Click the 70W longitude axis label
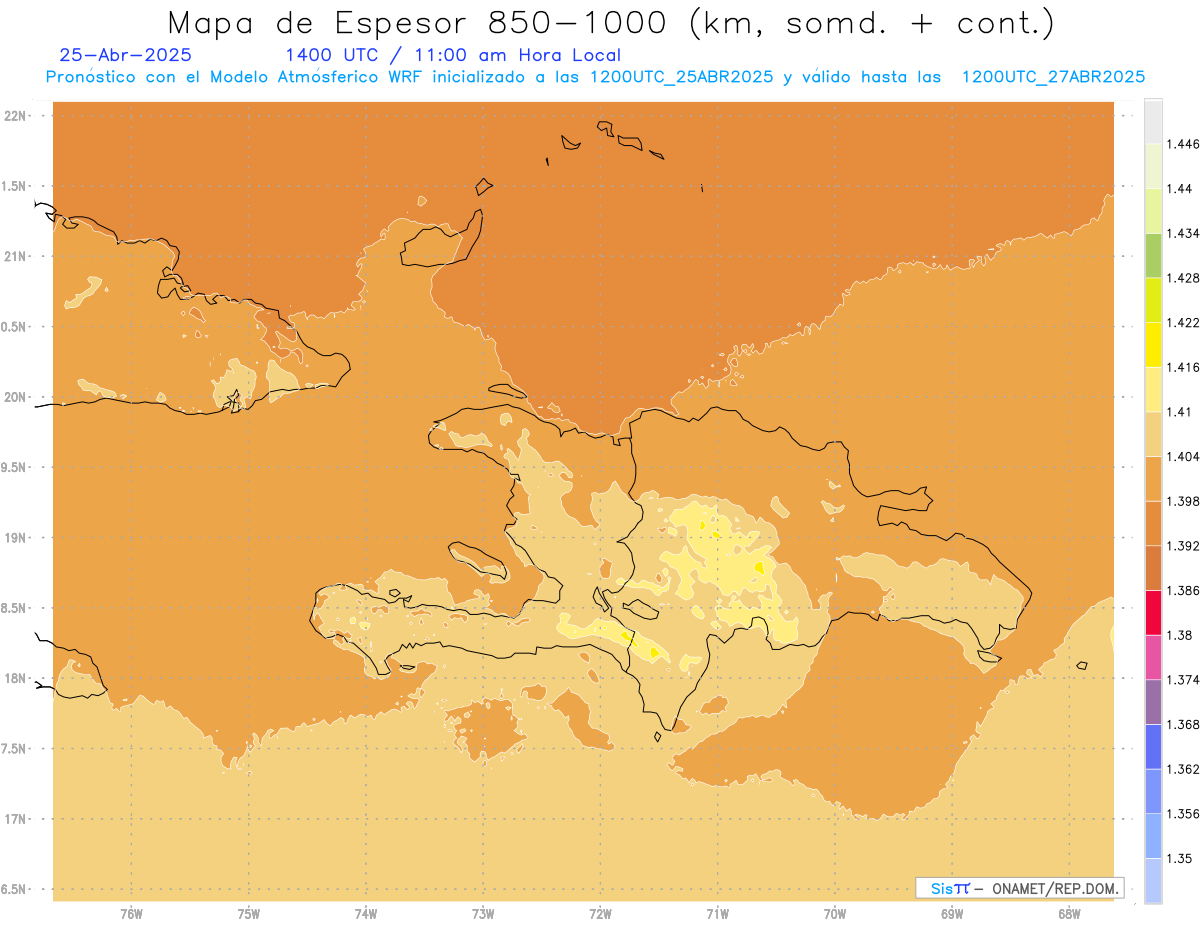Viewport: 1200px width, 927px height. 834,914
